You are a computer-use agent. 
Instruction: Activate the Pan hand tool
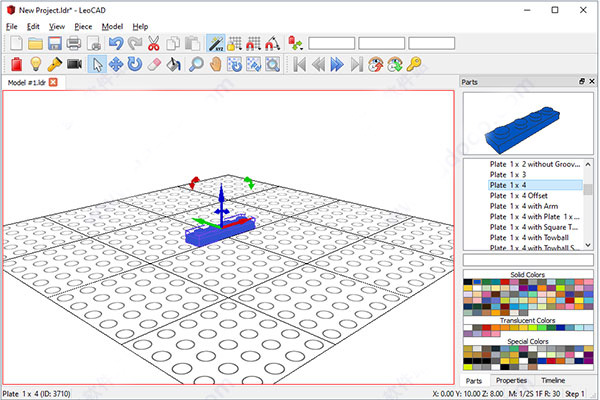pyautogui.click(x=217, y=64)
